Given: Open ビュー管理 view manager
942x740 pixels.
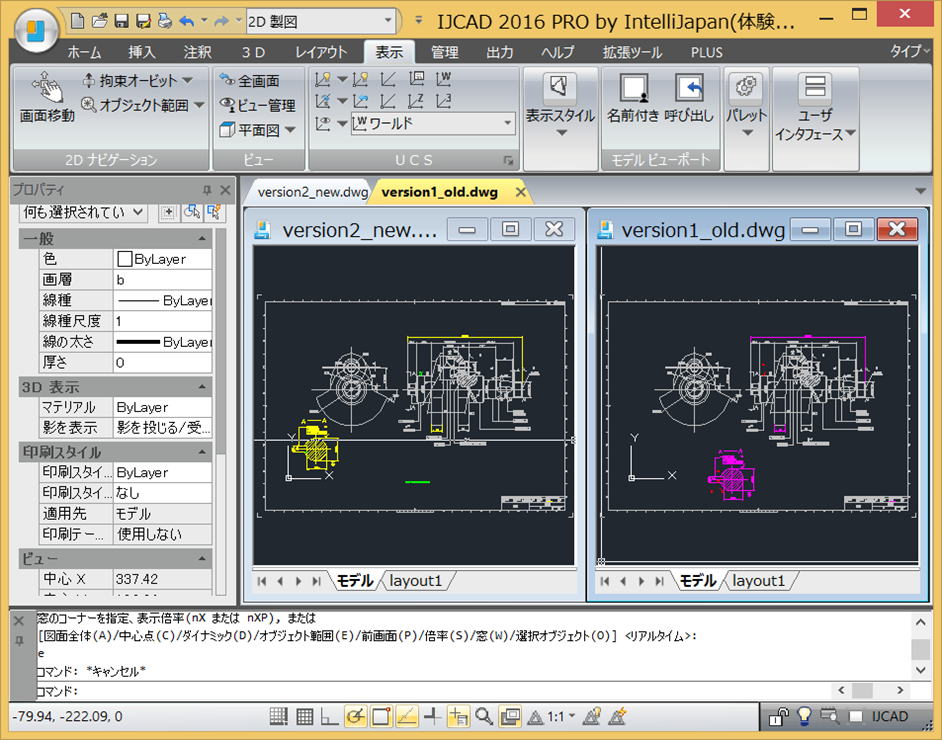Looking at the screenshot, I should tap(257, 105).
